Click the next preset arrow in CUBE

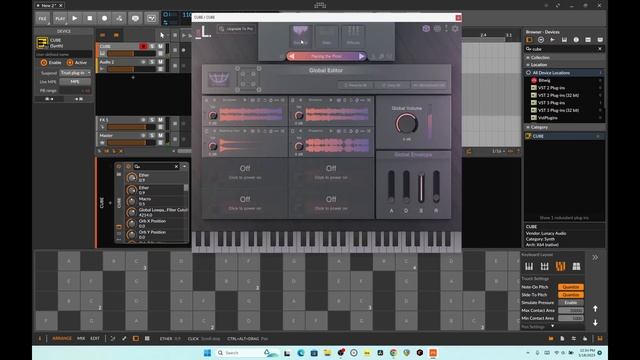[361, 56]
